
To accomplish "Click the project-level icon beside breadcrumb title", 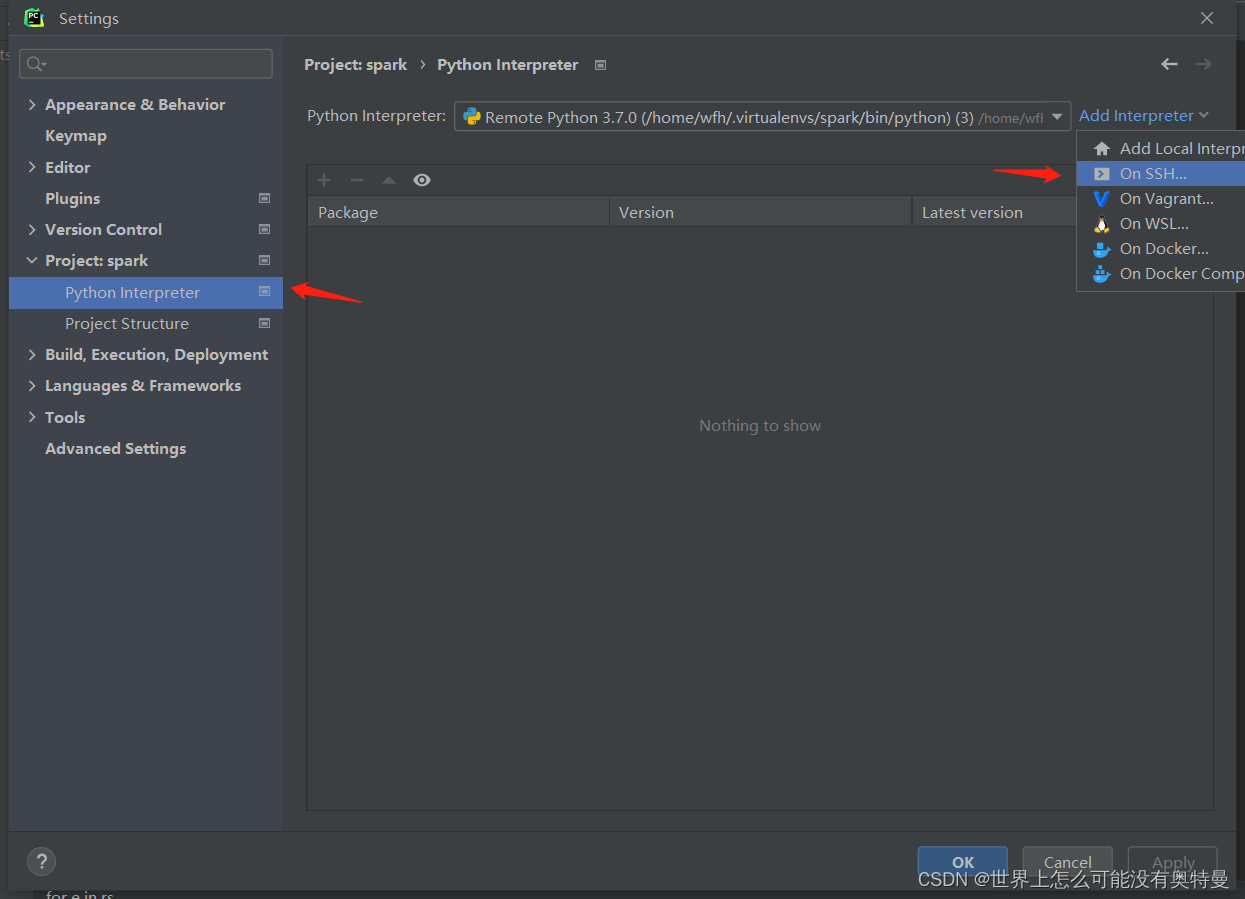I will (600, 65).
